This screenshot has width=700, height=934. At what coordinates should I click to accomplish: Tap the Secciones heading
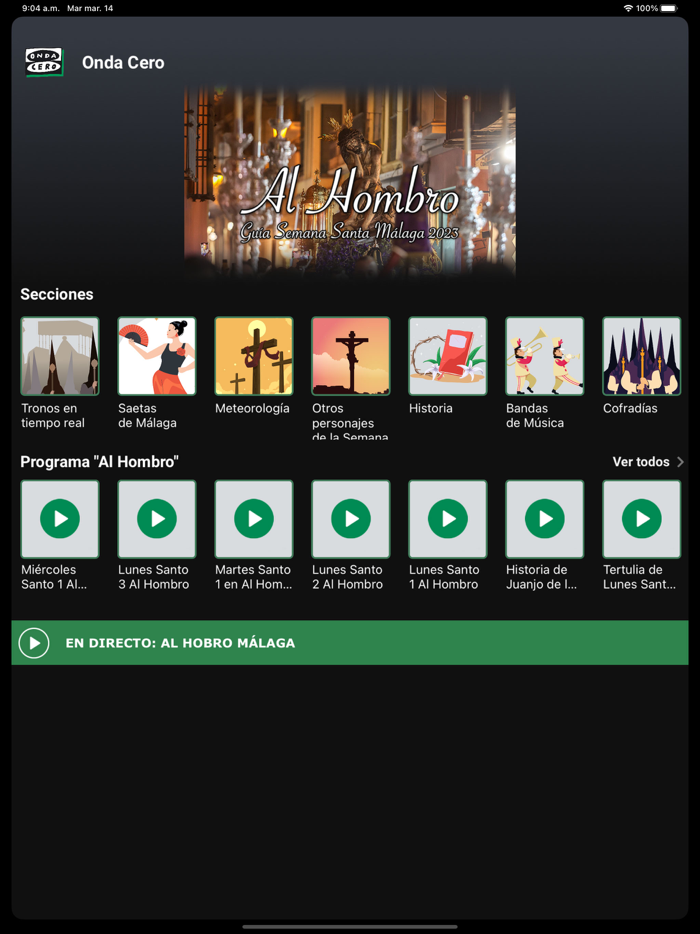tap(57, 294)
